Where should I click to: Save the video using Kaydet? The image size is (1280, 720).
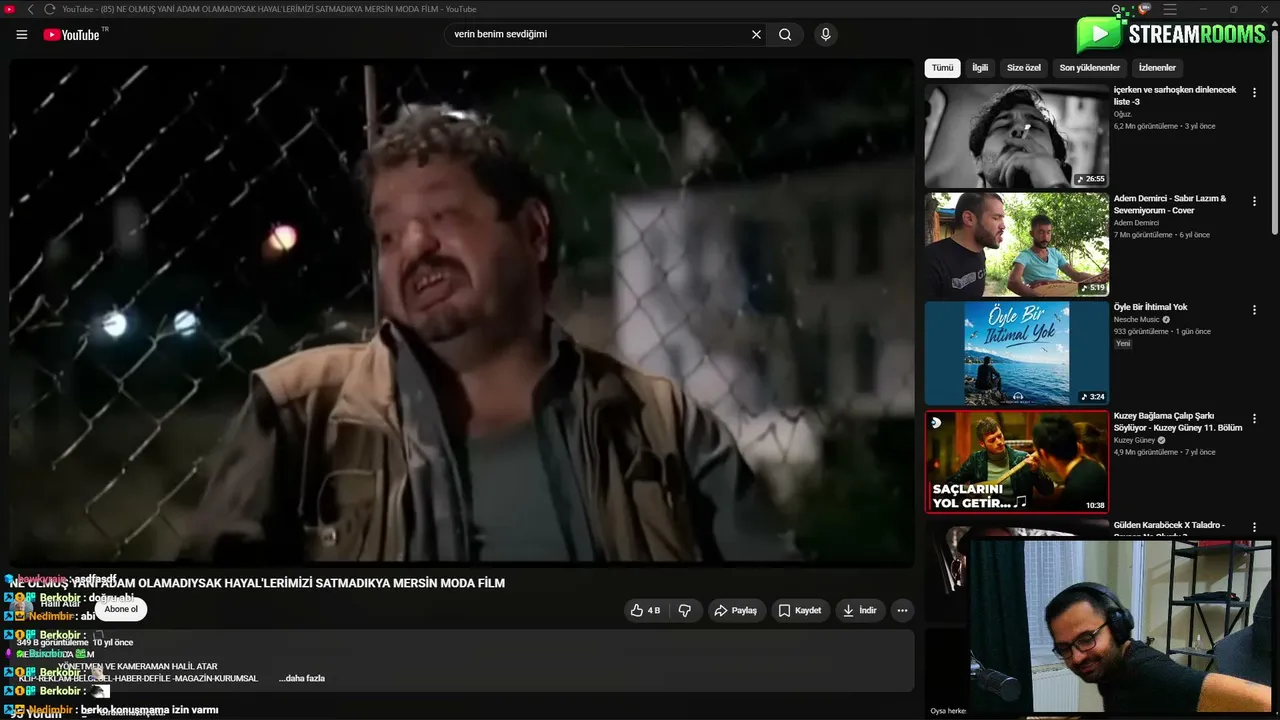(x=800, y=610)
